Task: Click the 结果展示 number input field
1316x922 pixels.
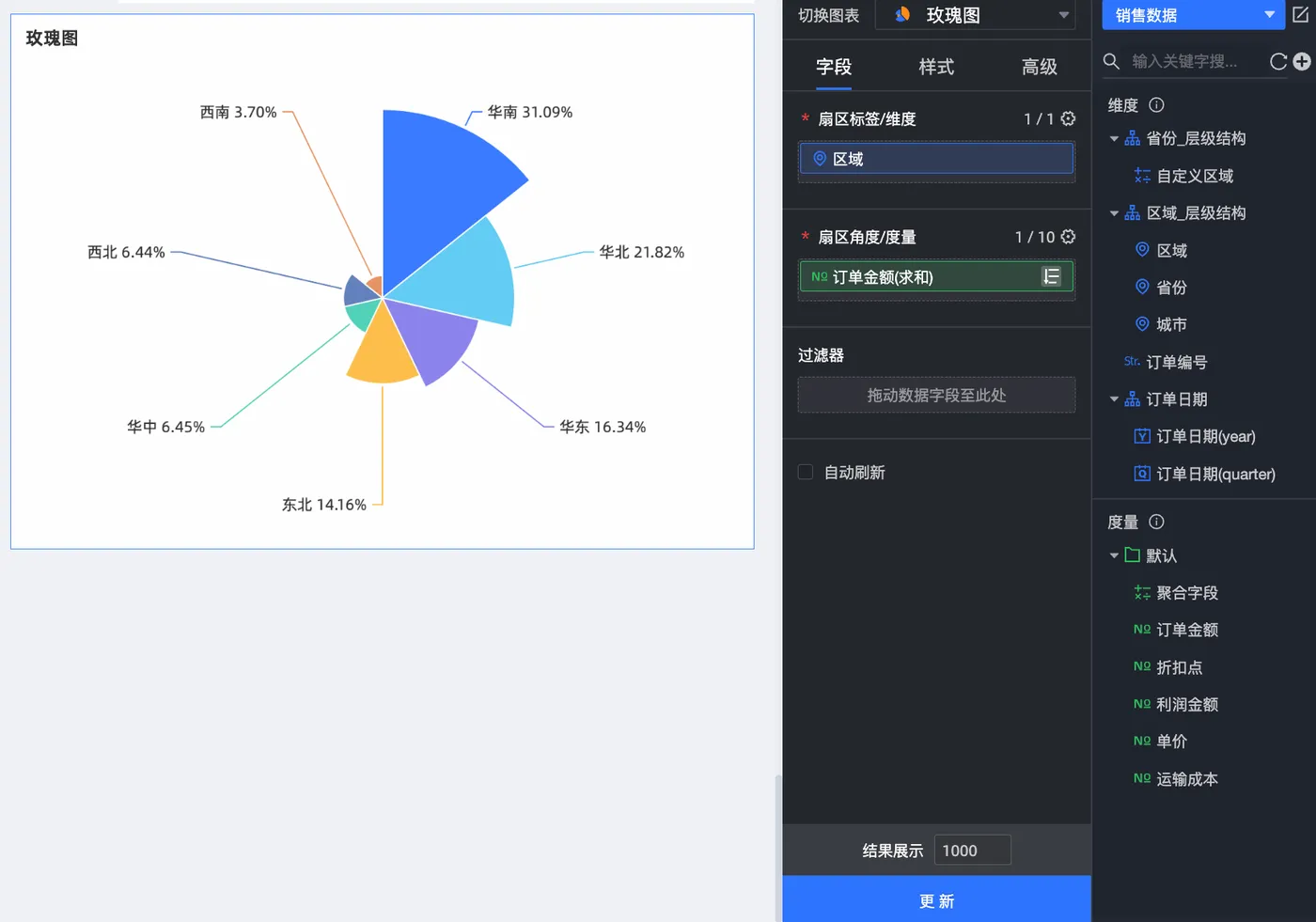Action: [972, 850]
